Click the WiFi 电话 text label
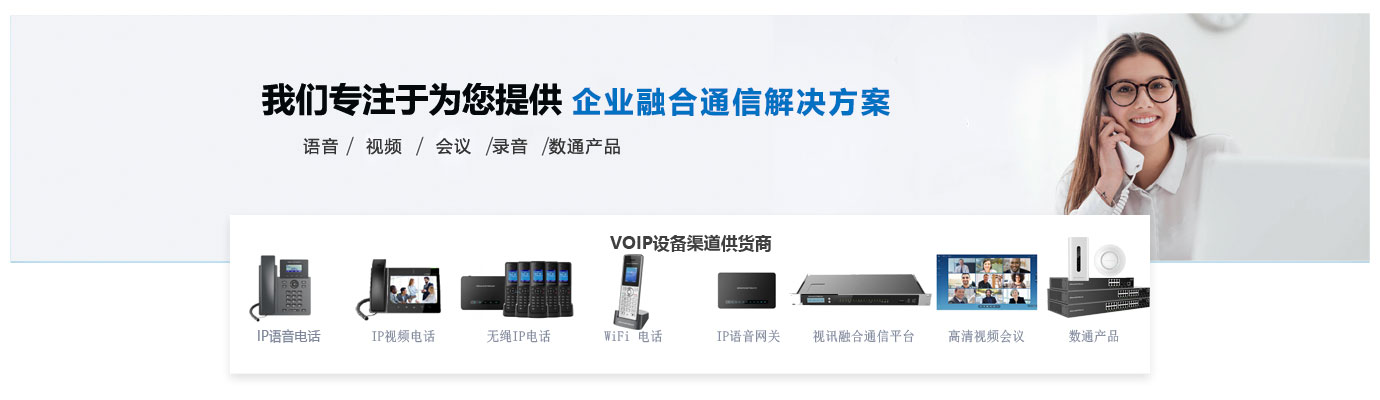The image size is (1380, 400). [x=633, y=337]
